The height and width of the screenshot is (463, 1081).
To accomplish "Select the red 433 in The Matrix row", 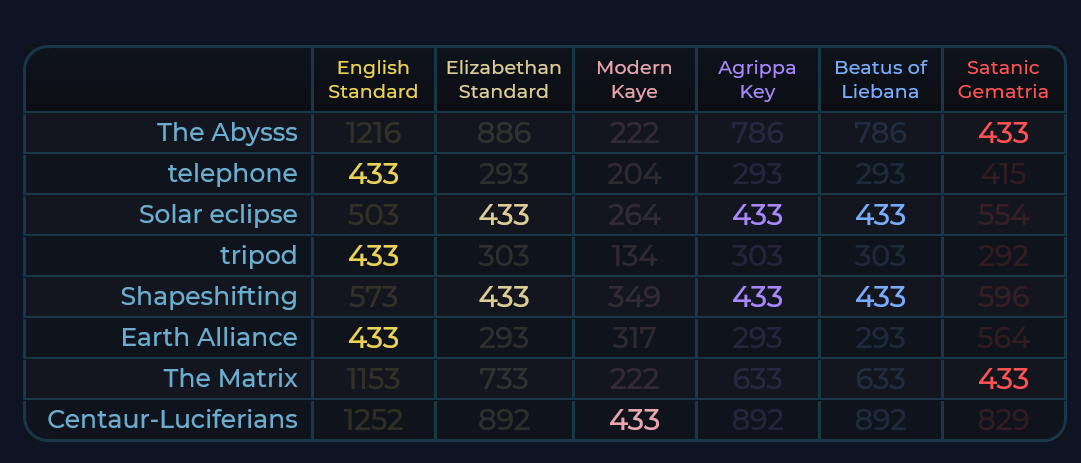I will click(x=1003, y=379).
